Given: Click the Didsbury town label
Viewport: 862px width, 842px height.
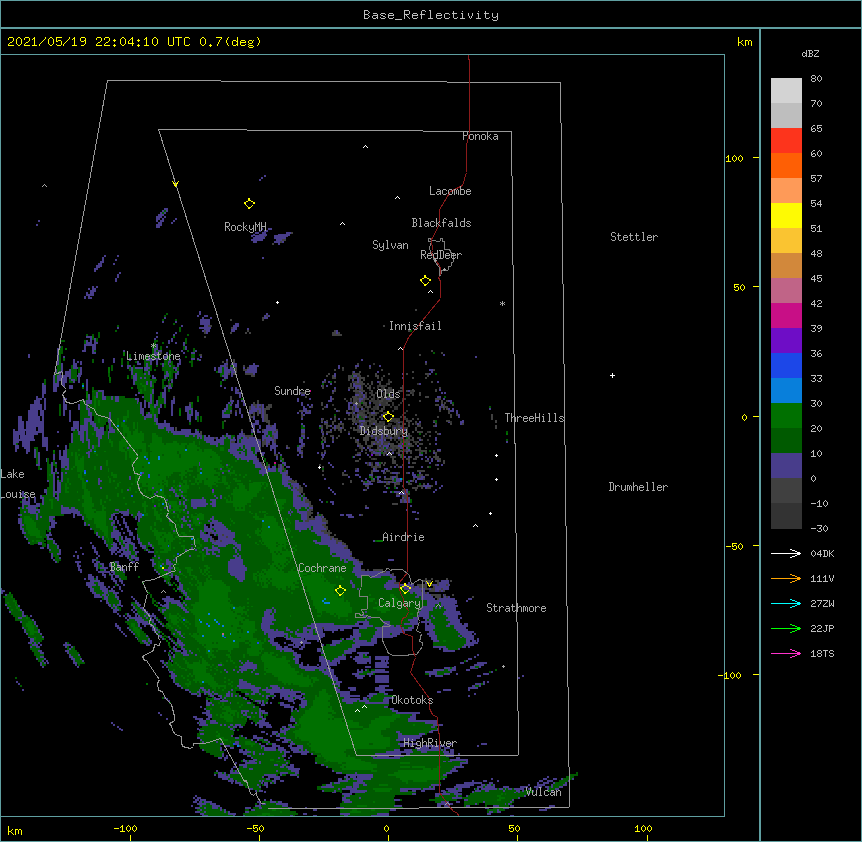Looking at the screenshot, I should tap(384, 431).
